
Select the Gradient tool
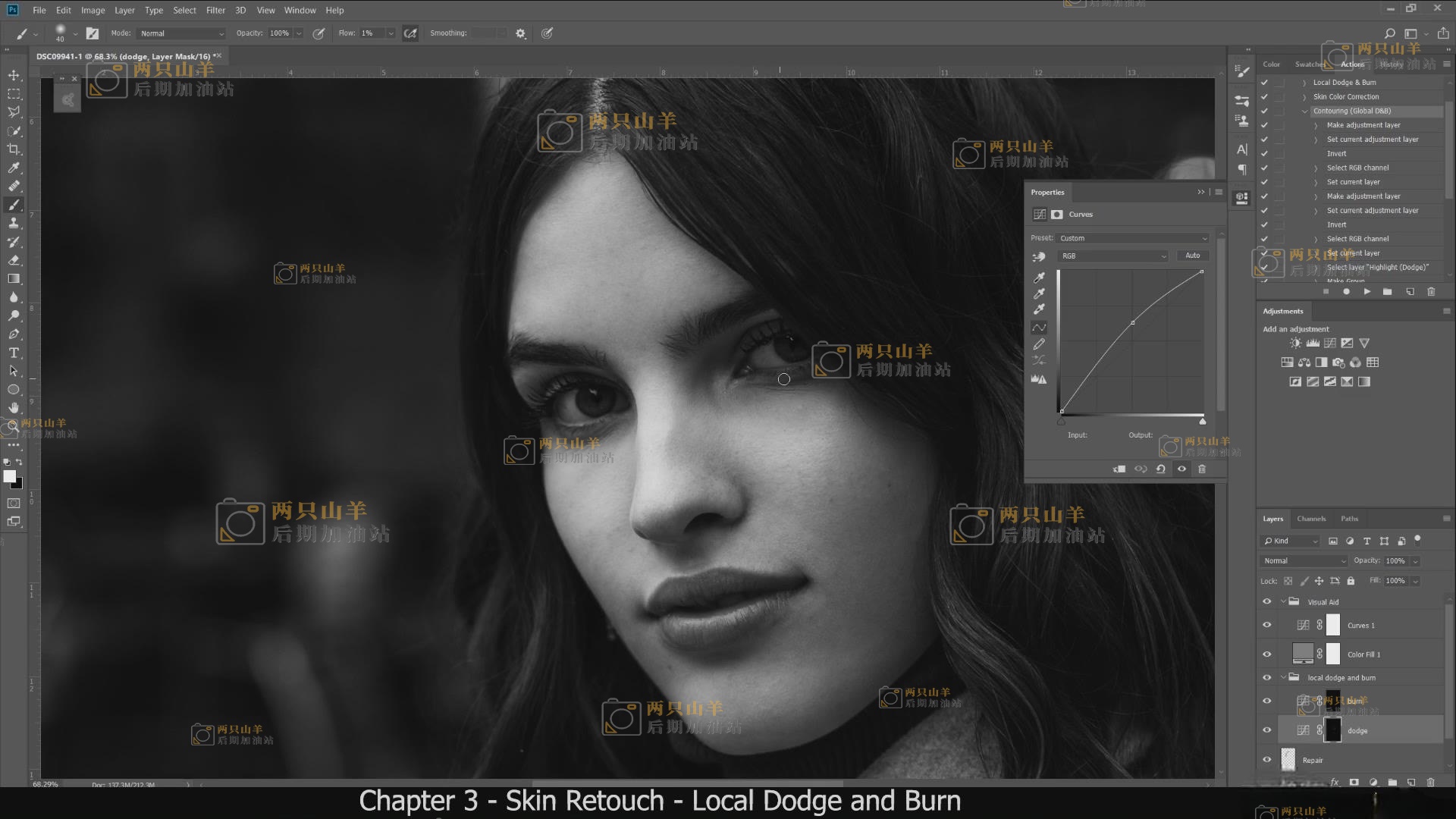pyautogui.click(x=14, y=279)
